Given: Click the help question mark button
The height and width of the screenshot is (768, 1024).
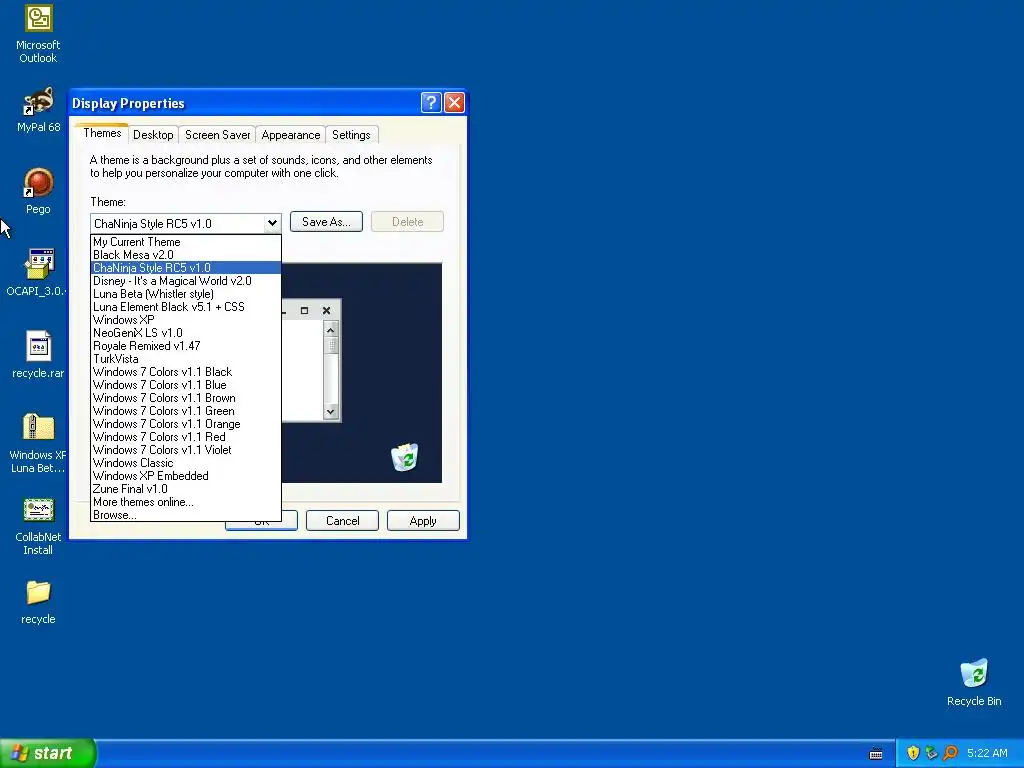Looking at the screenshot, I should pos(431,103).
